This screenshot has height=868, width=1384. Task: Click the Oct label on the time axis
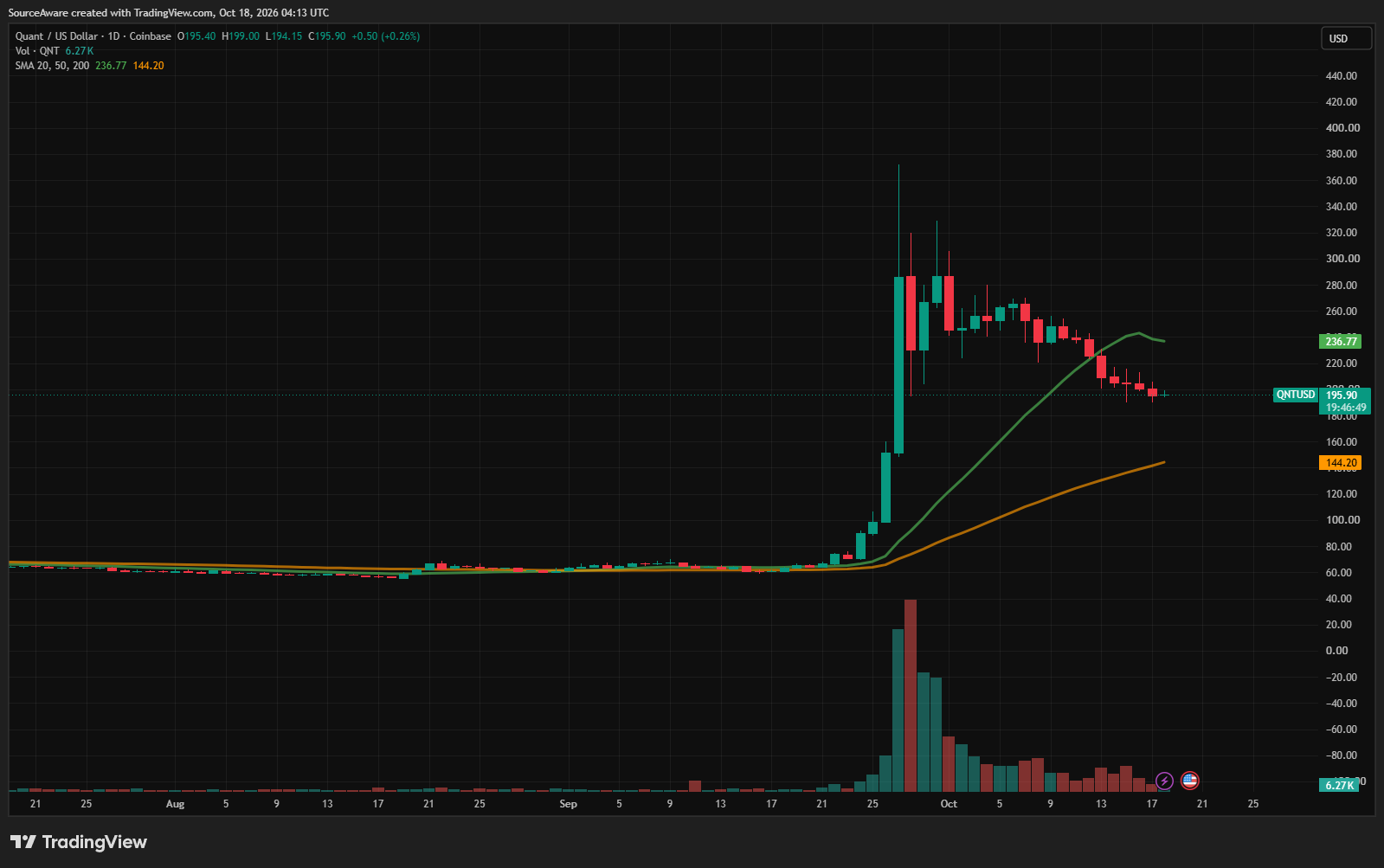(949, 804)
